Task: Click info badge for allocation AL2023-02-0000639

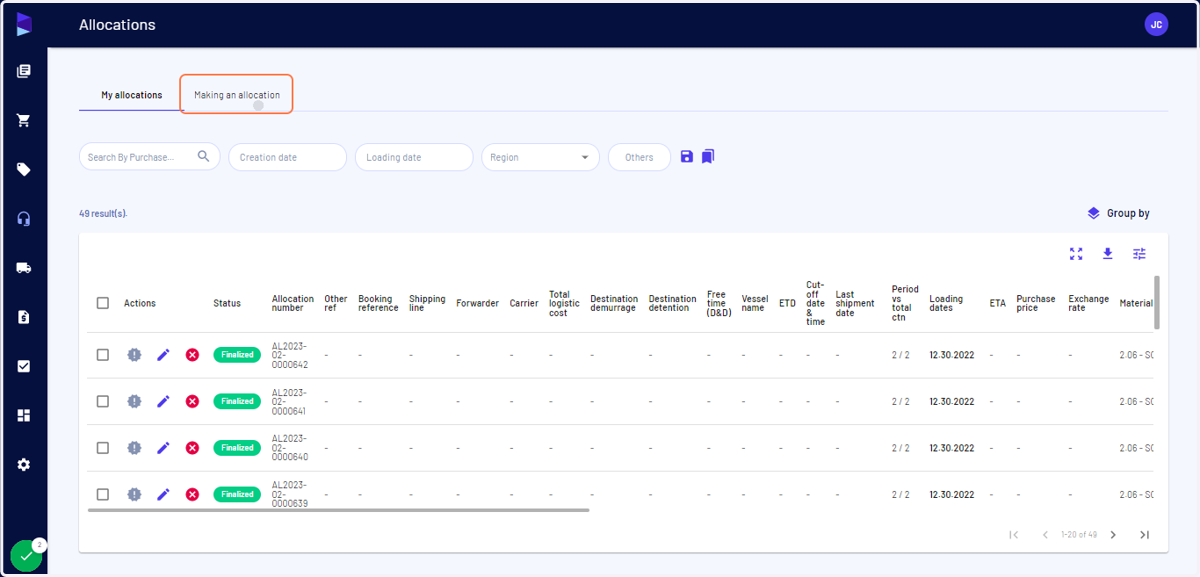Action: click(x=134, y=494)
